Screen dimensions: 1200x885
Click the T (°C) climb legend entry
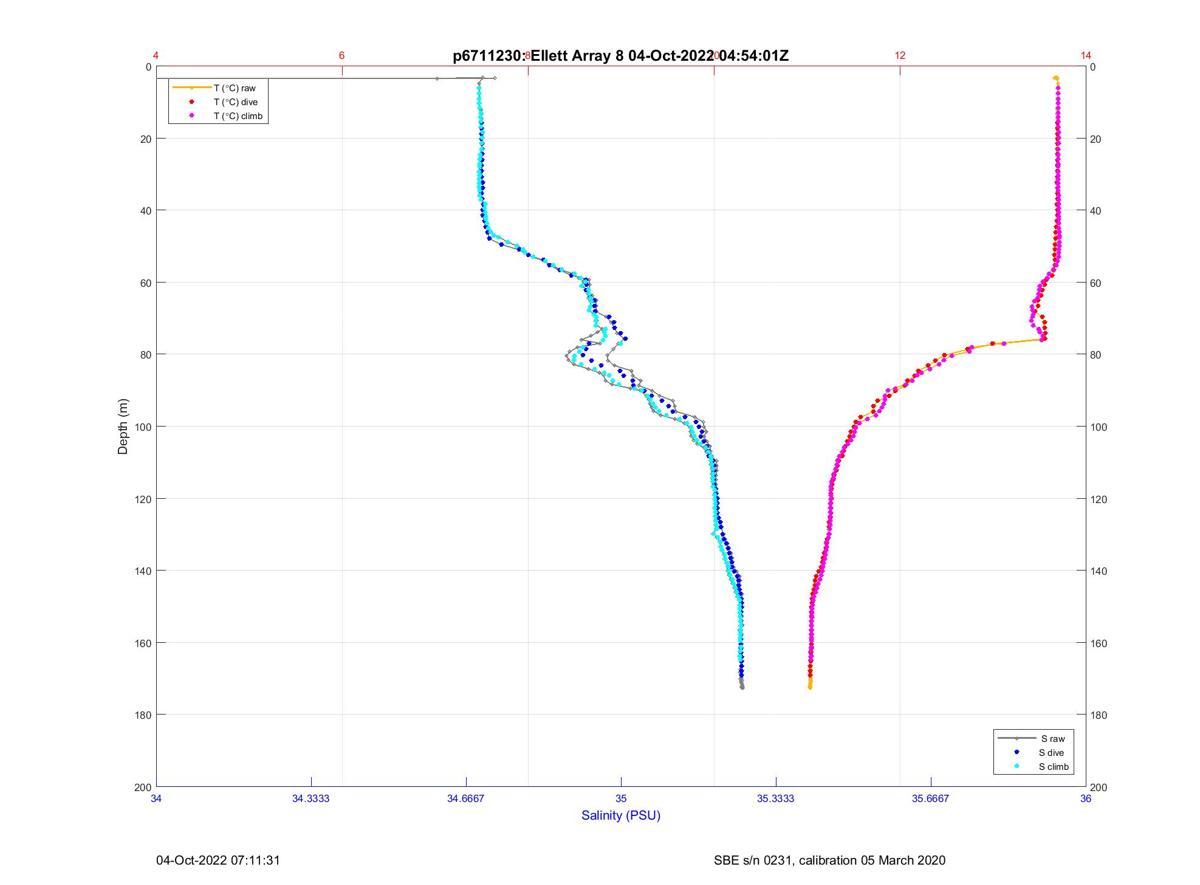(218, 116)
